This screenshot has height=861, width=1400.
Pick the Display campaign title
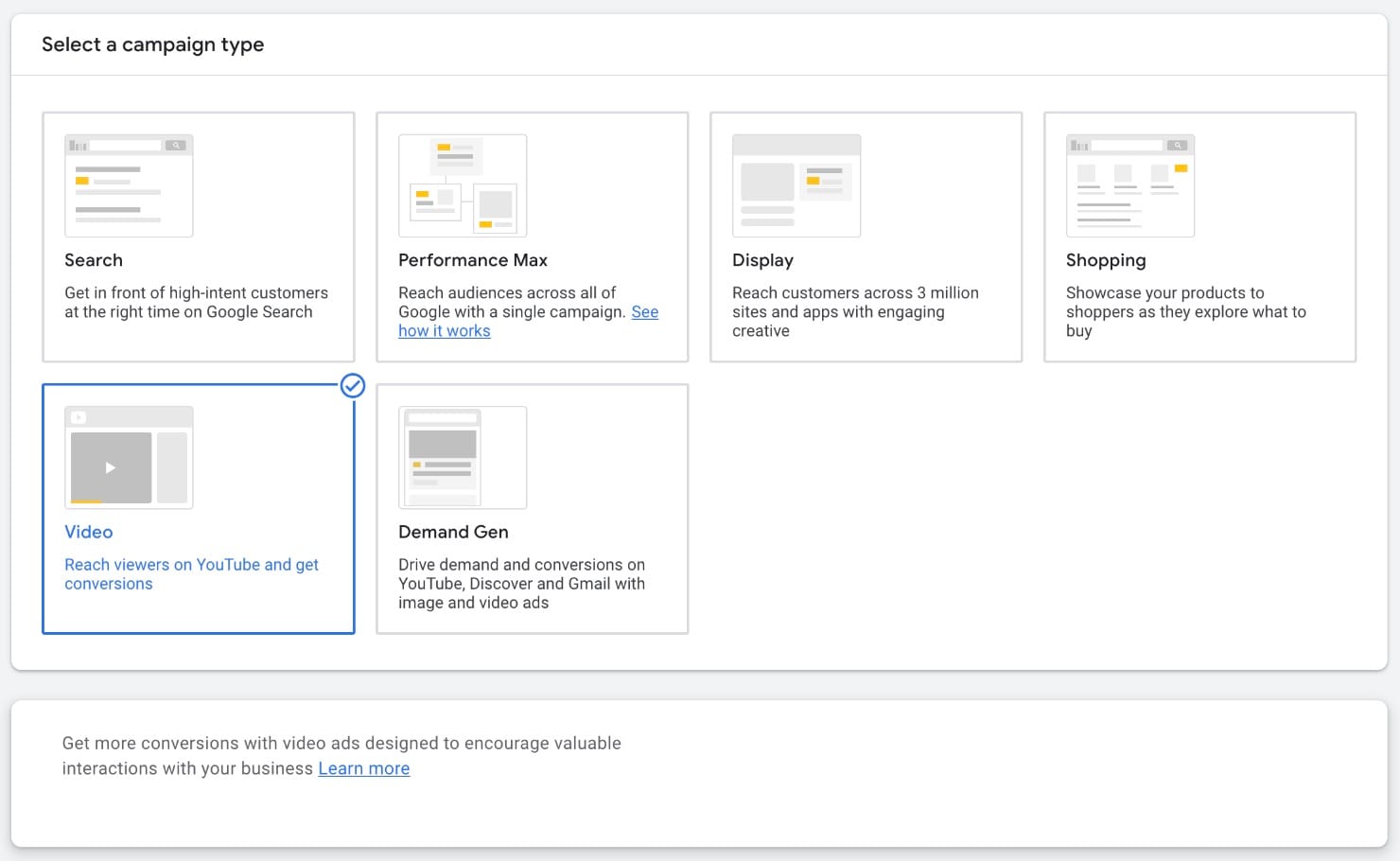click(762, 260)
